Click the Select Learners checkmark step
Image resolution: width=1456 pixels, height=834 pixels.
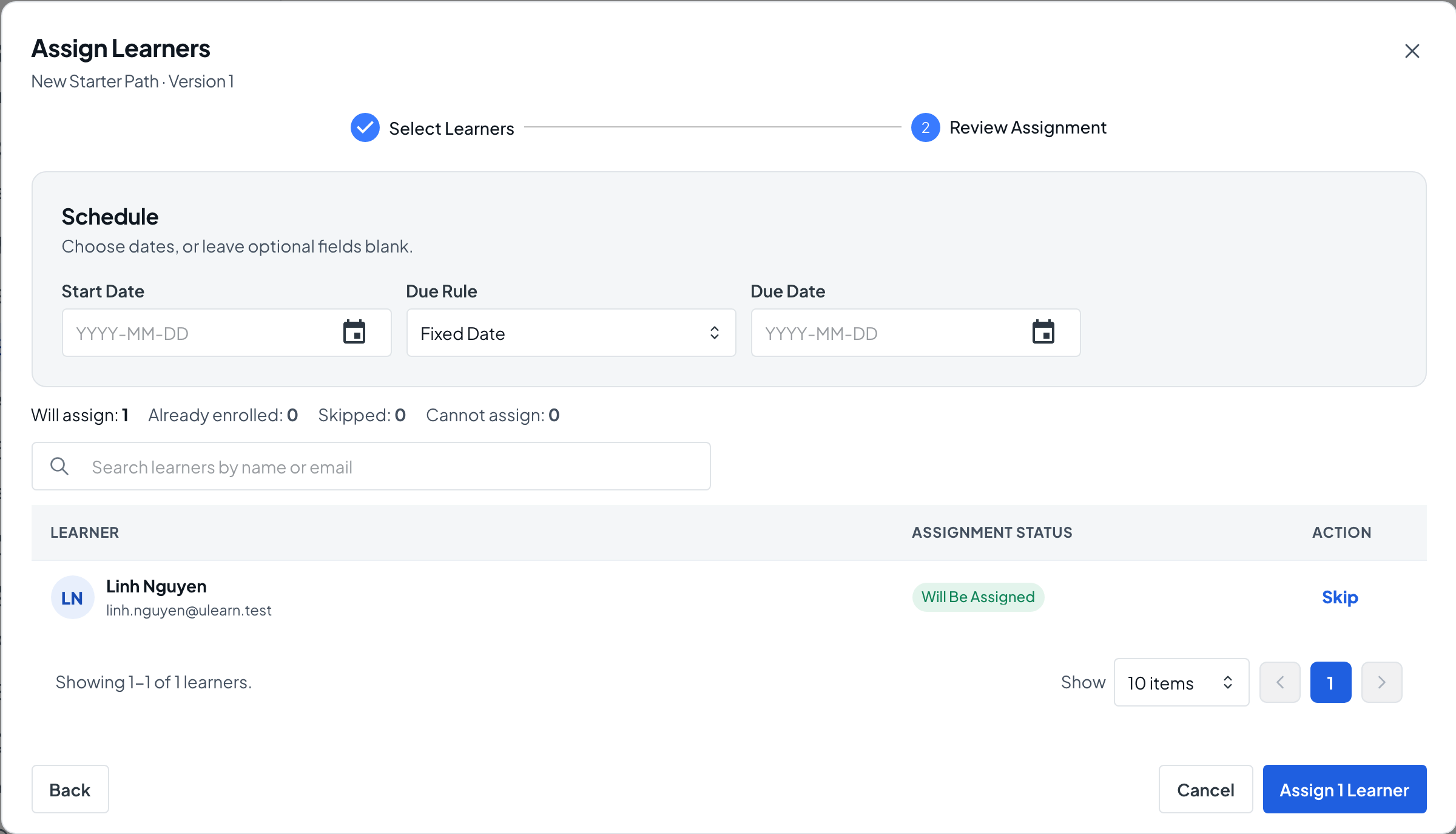(365, 127)
